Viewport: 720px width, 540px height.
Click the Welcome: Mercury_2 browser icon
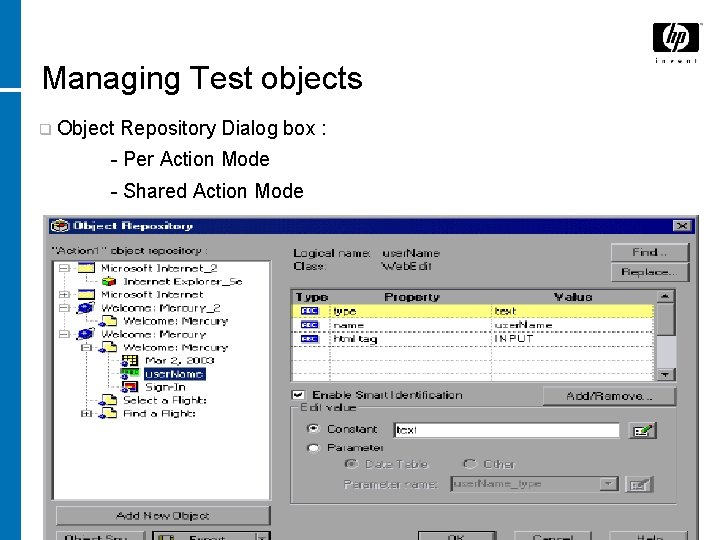(x=86, y=308)
